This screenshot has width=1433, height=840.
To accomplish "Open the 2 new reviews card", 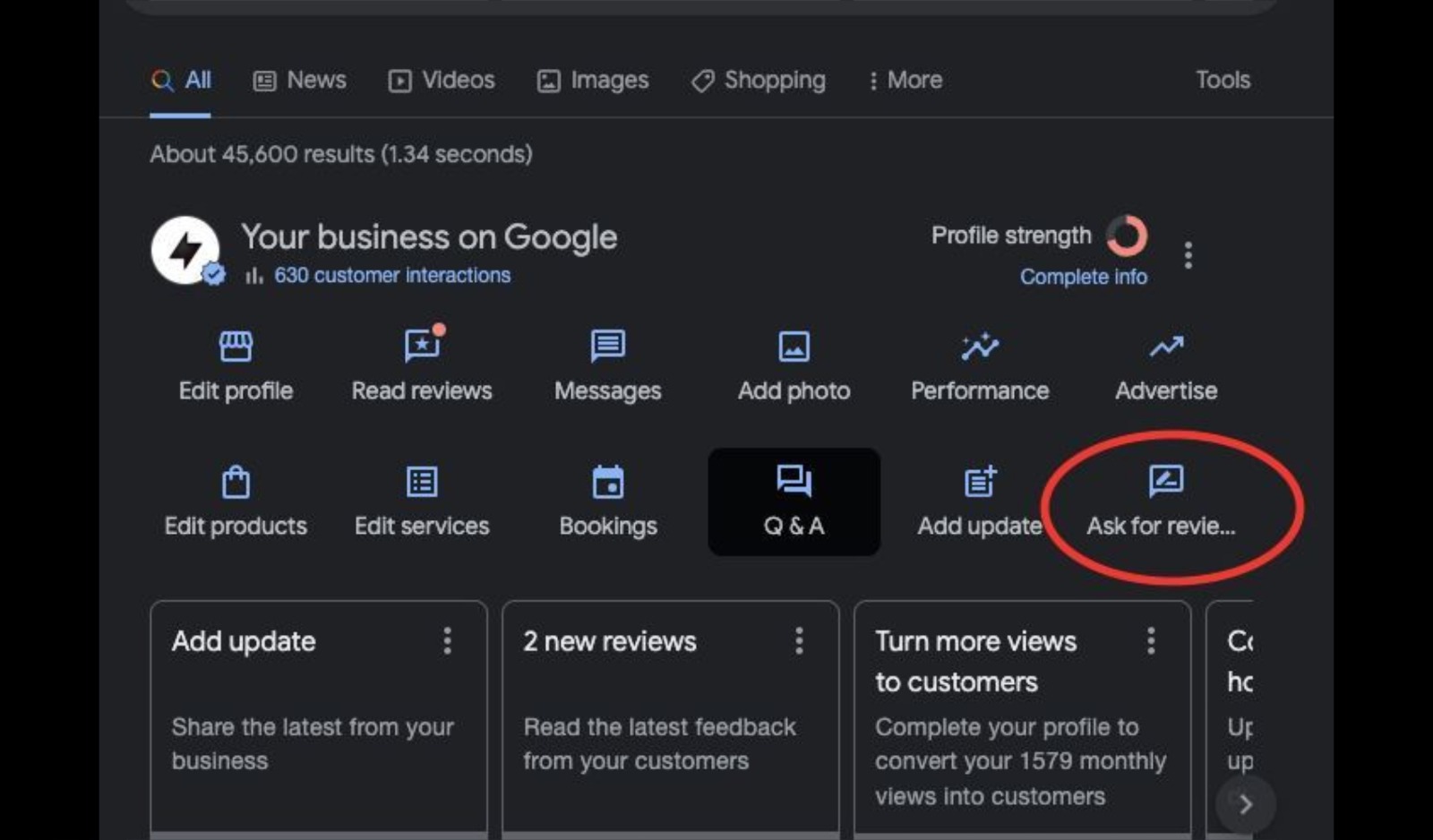I will point(671,719).
